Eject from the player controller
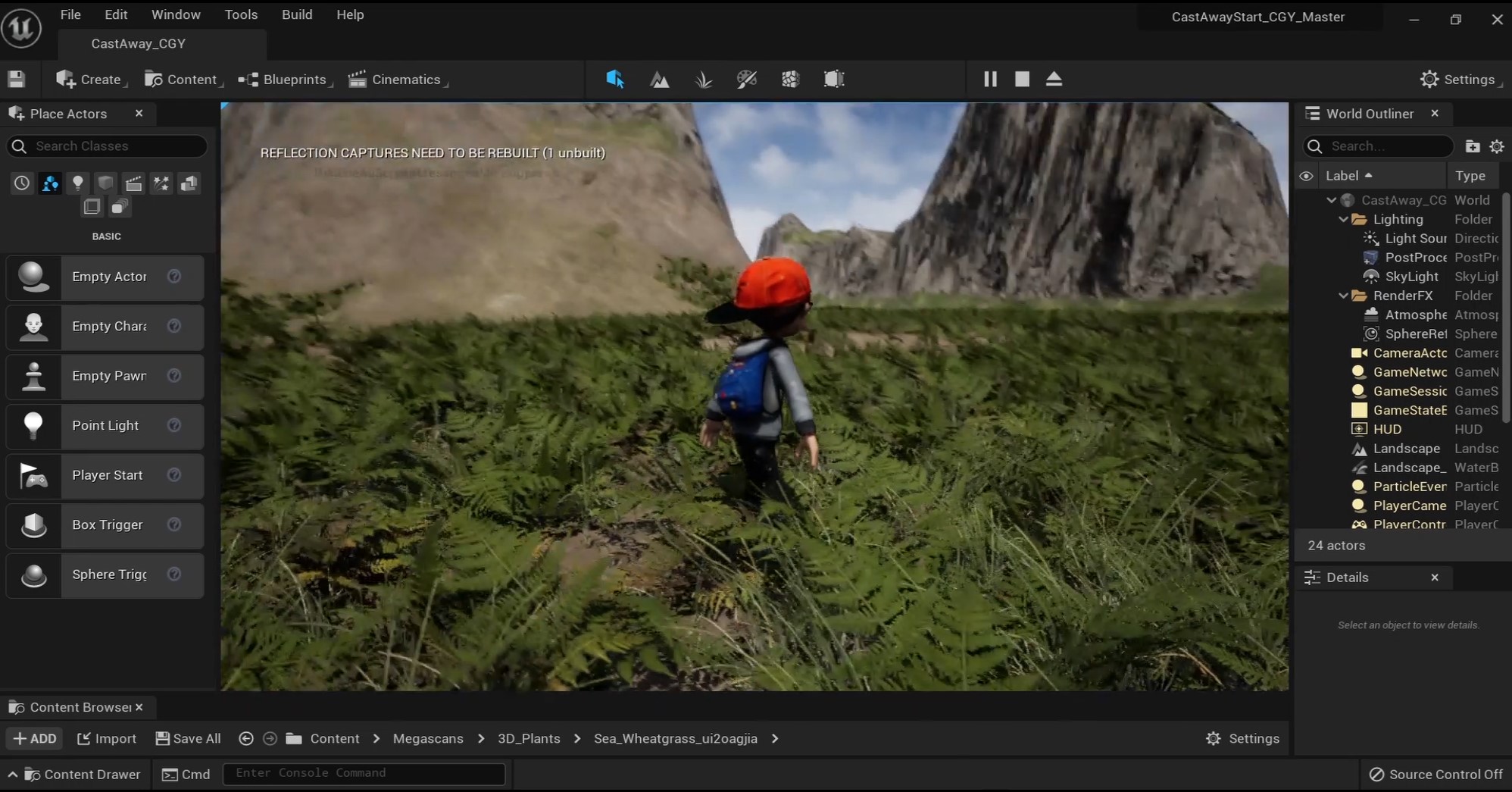 [1054, 79]
